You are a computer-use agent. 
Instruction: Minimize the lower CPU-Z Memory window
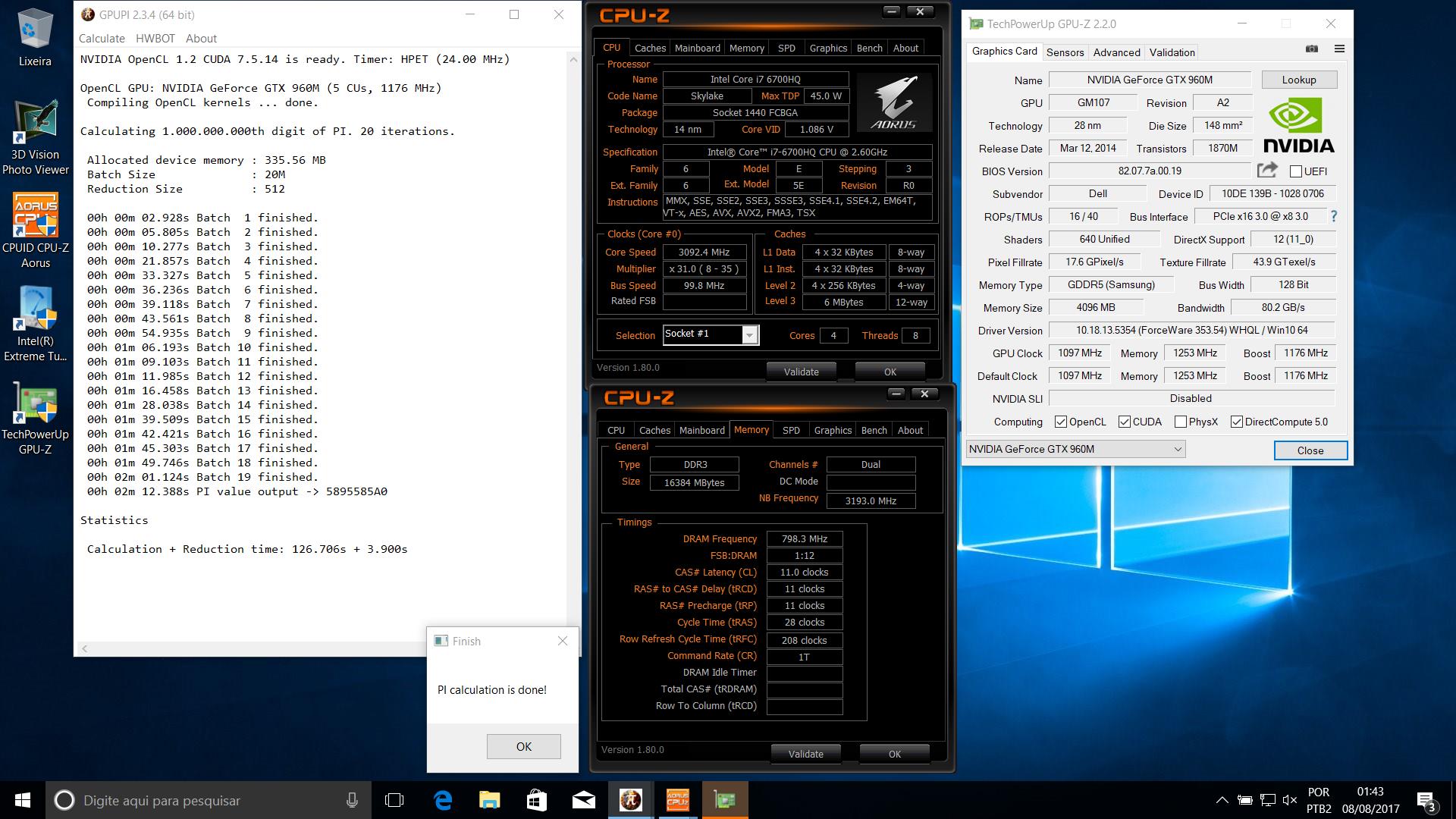pyautogui.click(x=896, y=394)
